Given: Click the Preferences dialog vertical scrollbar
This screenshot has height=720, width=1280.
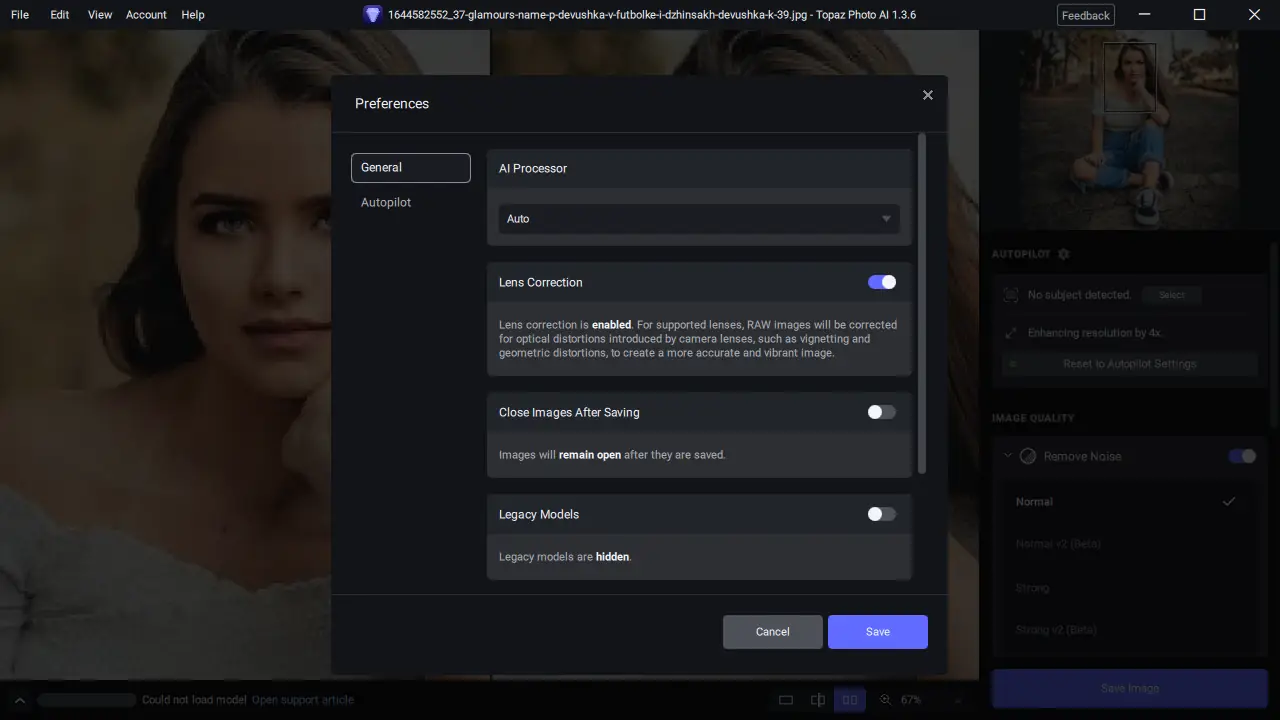Looking at the screenshot, I should 921,304.
